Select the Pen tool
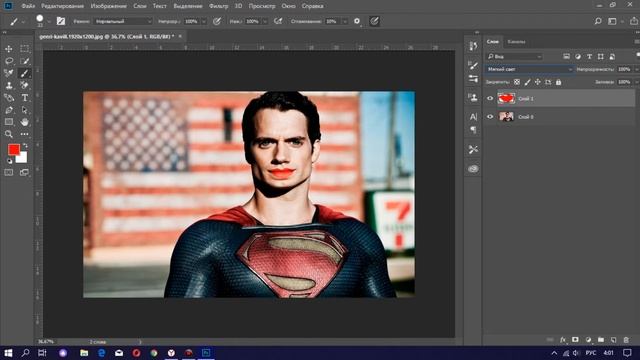Screen dimensions: 640x360 [9, 110]
